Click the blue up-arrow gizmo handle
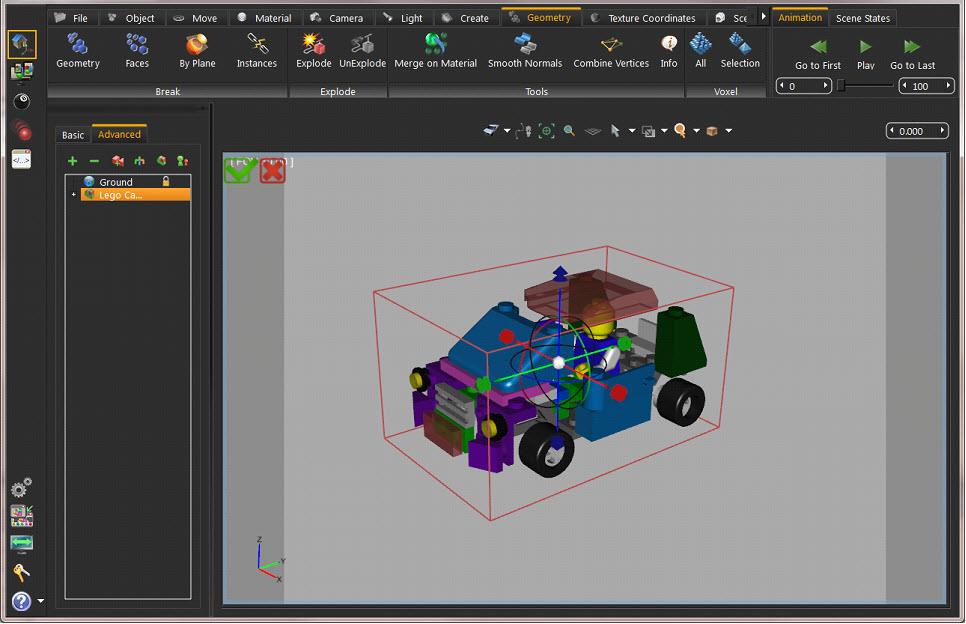Image resolution: width=966 pixels, height=624 pixels. pos(559,273)
